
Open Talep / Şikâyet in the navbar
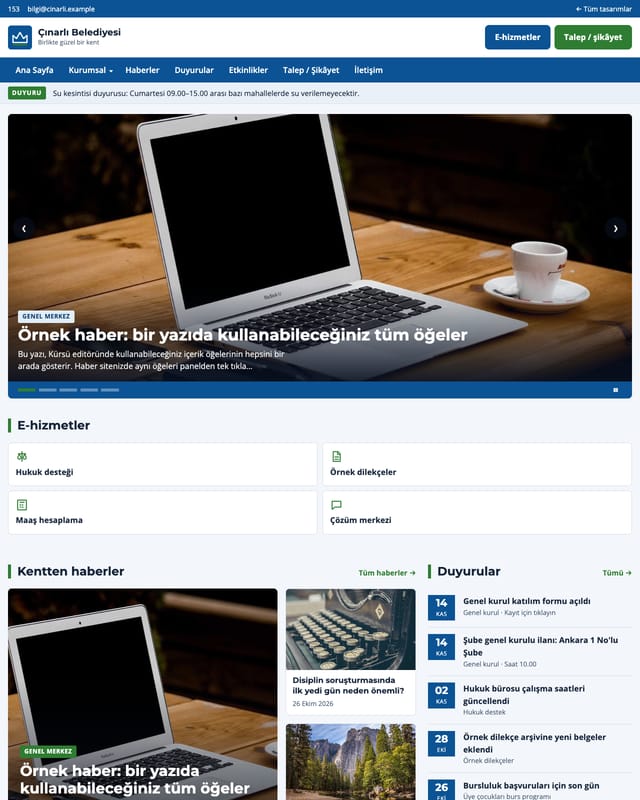[x=311, y=70]
